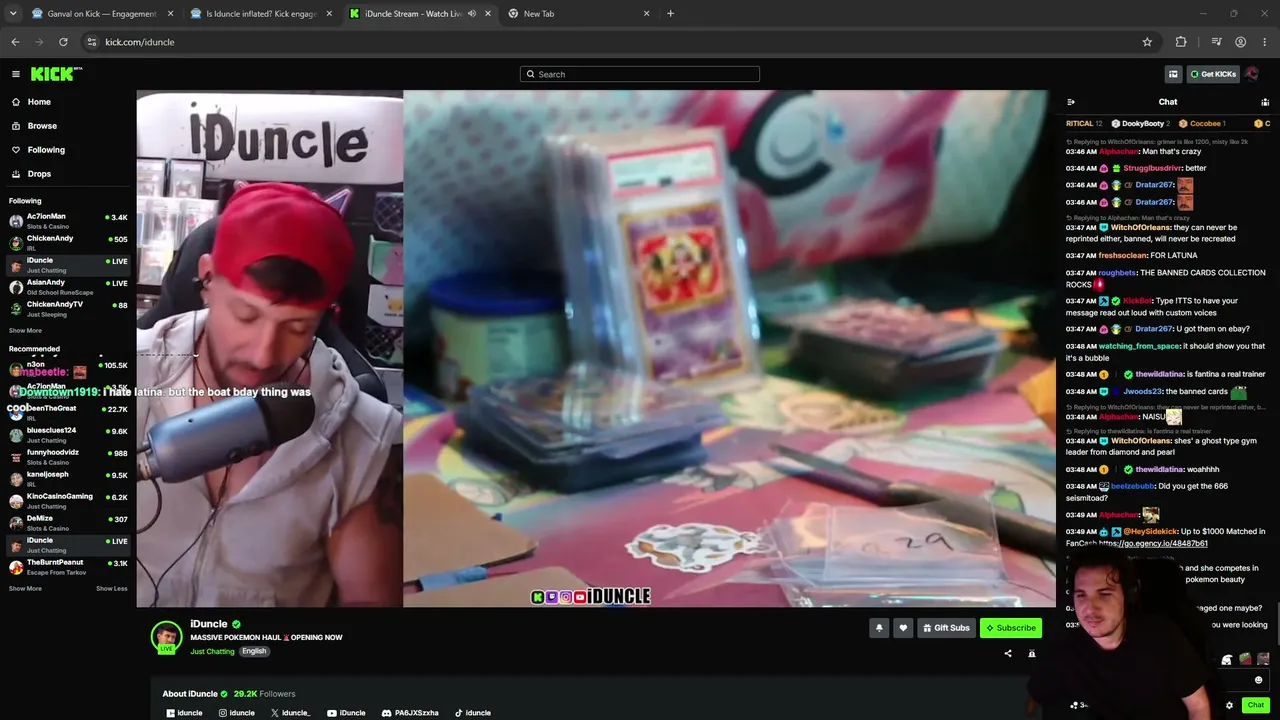Screen dimensions: 1280x720
Task: Click the Gift Subs button
Action: coord(946,628)
